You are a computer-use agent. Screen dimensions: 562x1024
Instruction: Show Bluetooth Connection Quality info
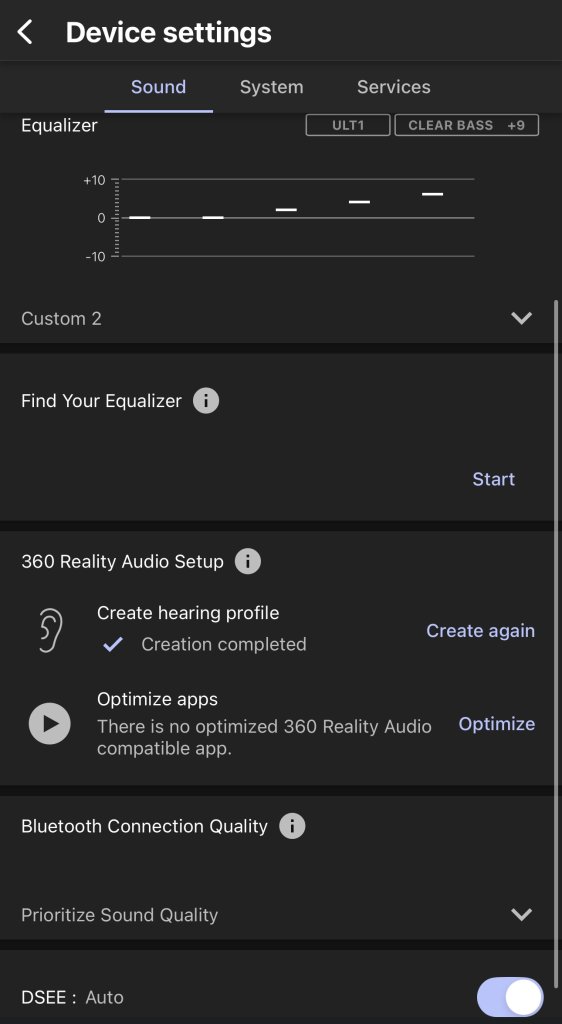pos(292,826)
